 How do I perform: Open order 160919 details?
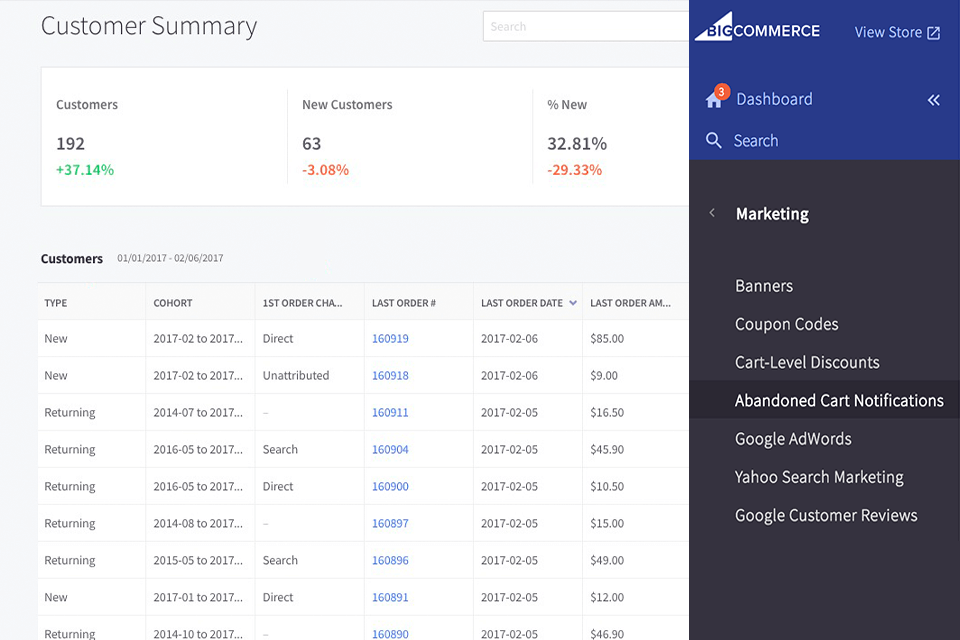tap(389, 338)
